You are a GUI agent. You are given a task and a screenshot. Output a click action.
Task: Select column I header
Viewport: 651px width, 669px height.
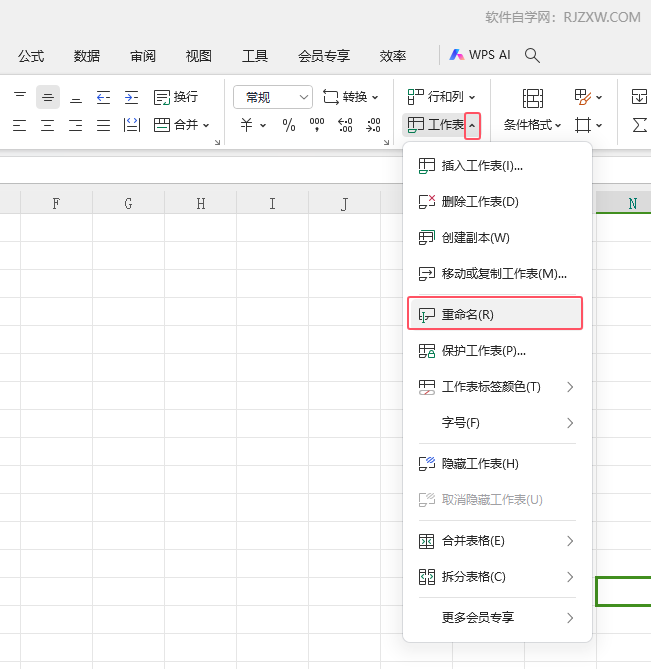click(x=272, y=203)
